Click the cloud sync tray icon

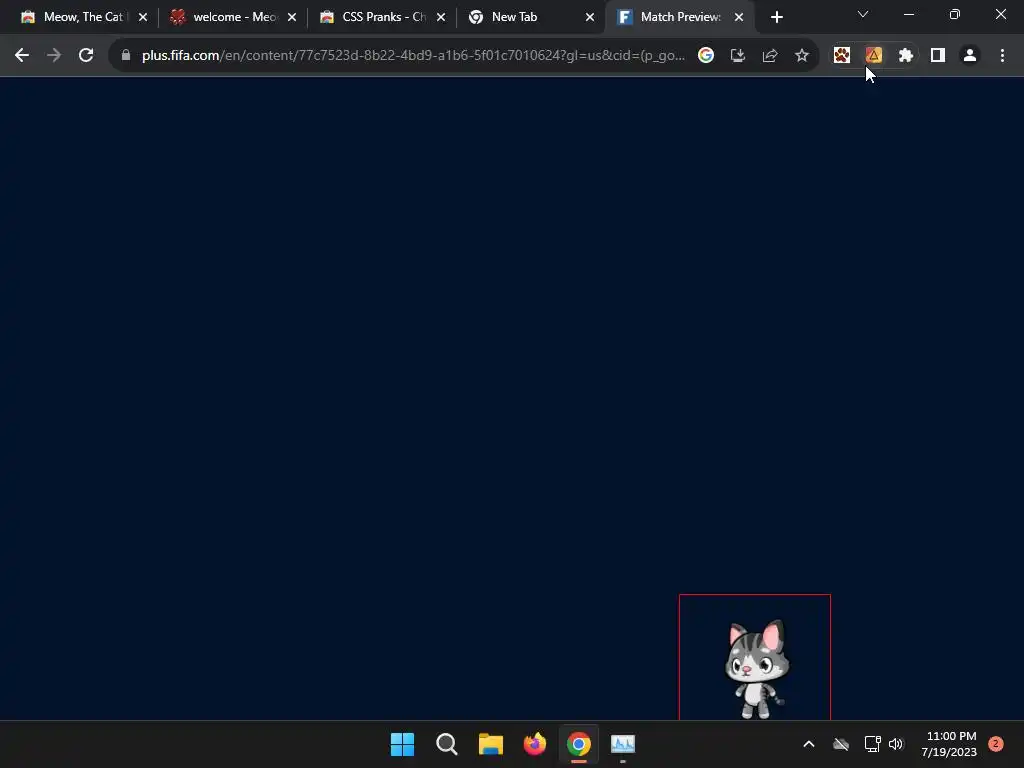[840, 744]
